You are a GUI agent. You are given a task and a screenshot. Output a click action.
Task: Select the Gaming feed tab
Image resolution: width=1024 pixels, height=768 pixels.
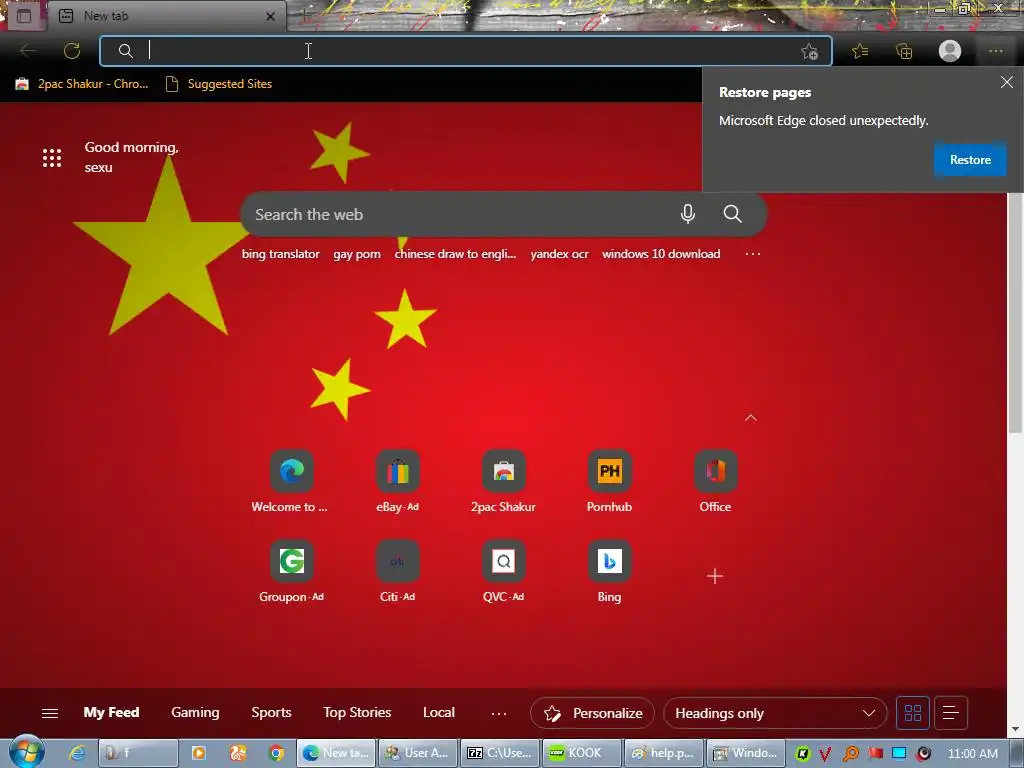195,712
